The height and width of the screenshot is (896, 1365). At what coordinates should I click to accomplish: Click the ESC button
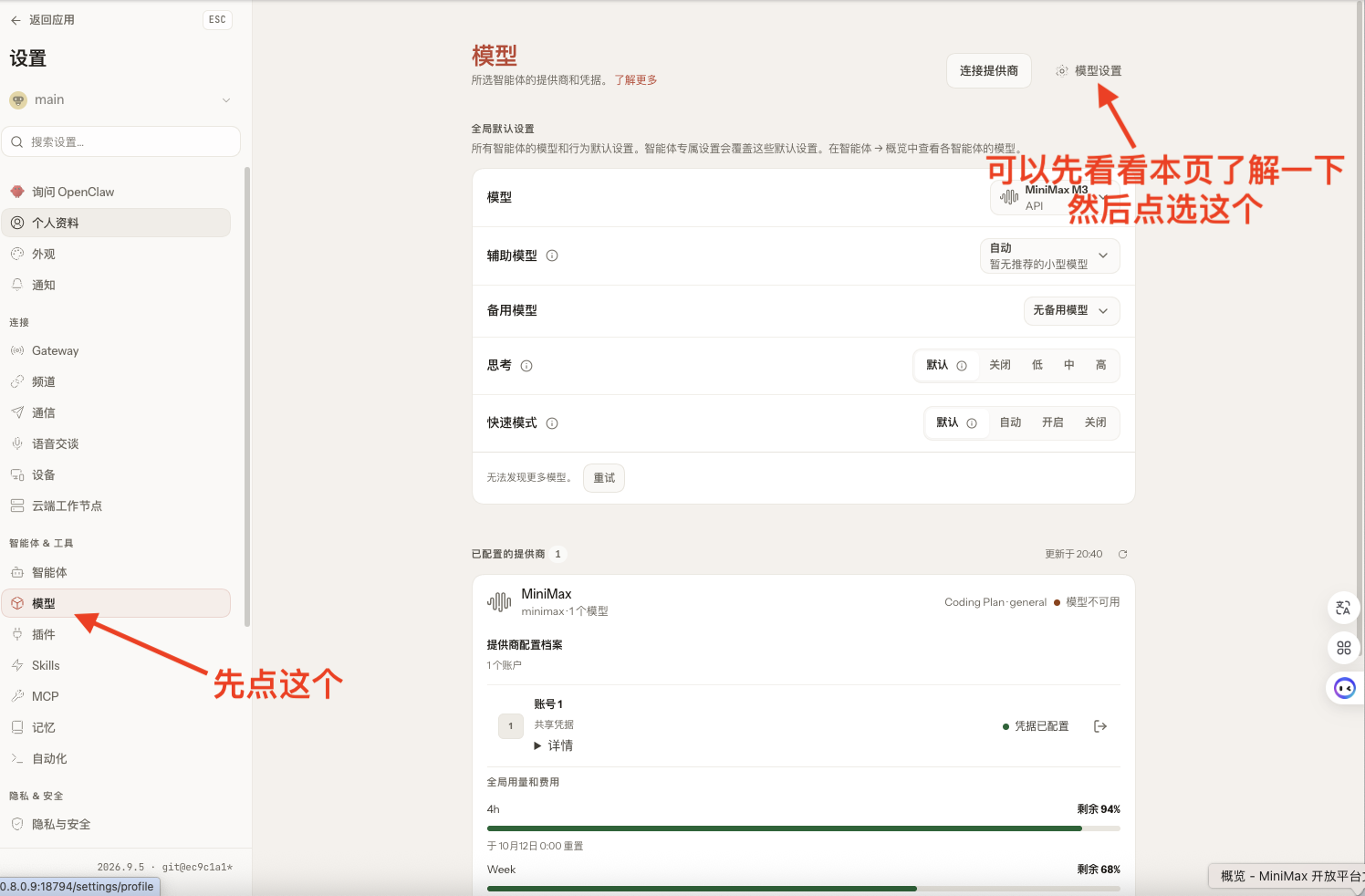pos(217,19)
